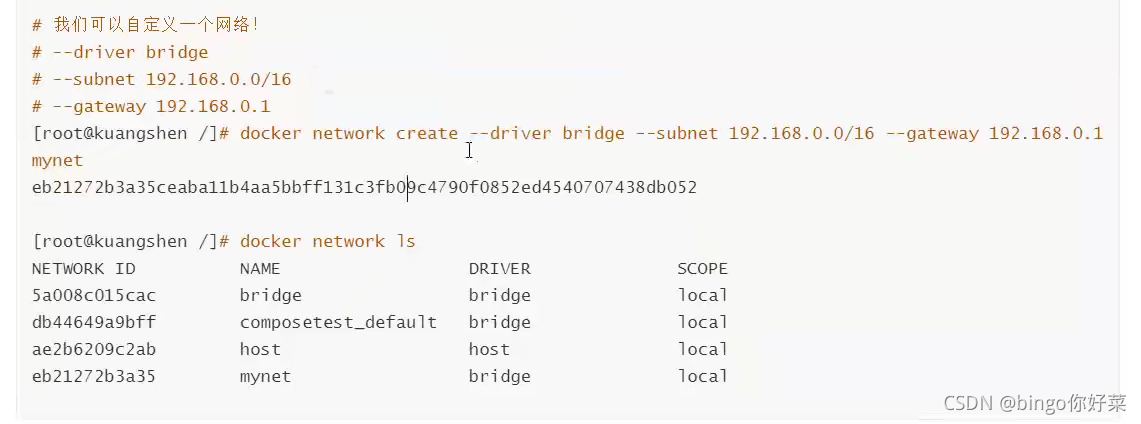The image size is (1141, 424).
Task: Click driver 'host' in host row
Action: 490,349
